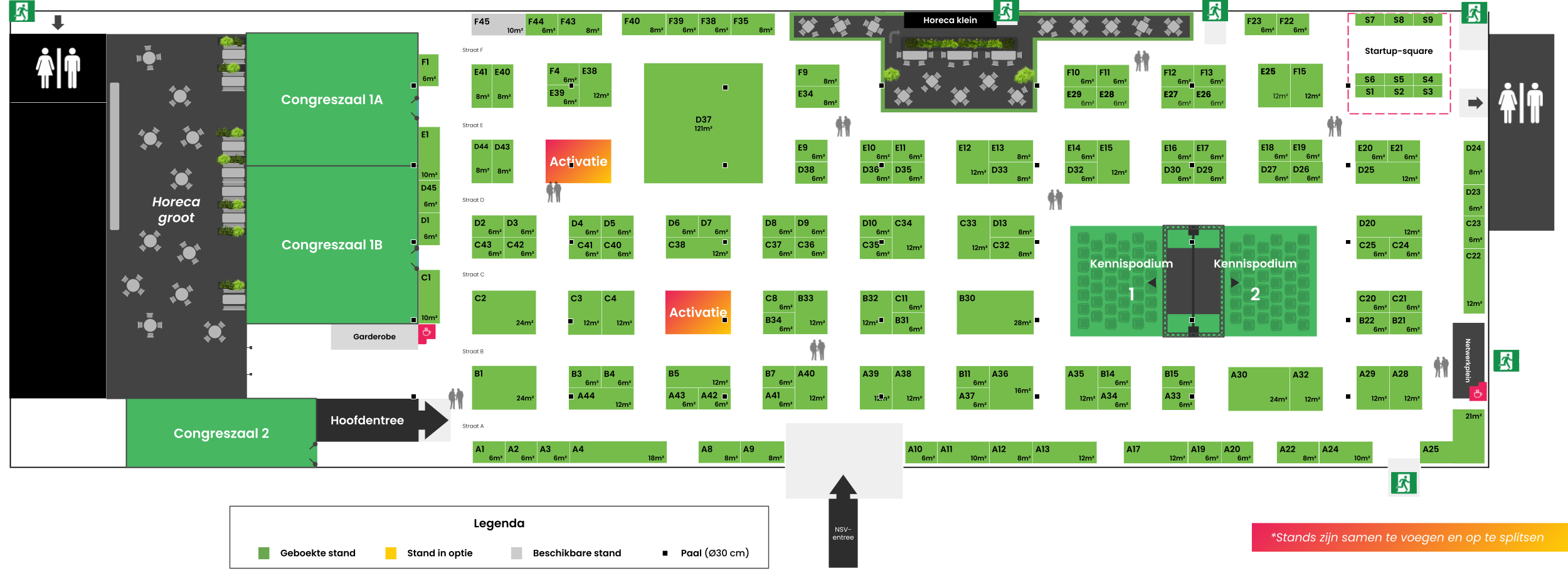This screenshot has height=583, width=1568.
Task: Select stand E25
Action: pyautogui.click(x=1274, y=86)
